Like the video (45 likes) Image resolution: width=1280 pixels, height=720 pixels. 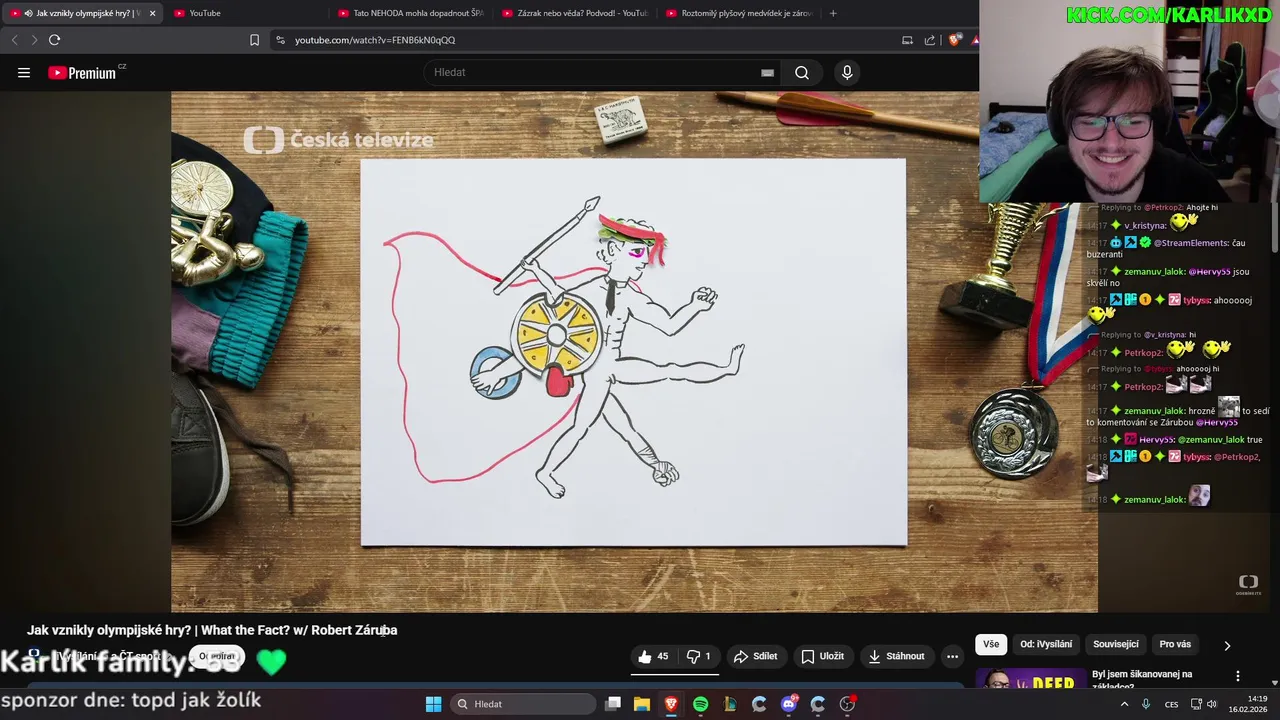pyautogui.click(x=654, y=656)
